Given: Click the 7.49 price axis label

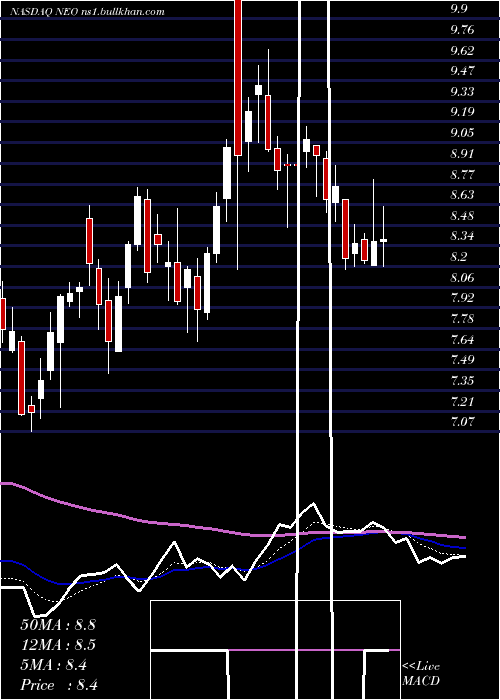Looking at the screenshot, I should click(x=462, y=360).
